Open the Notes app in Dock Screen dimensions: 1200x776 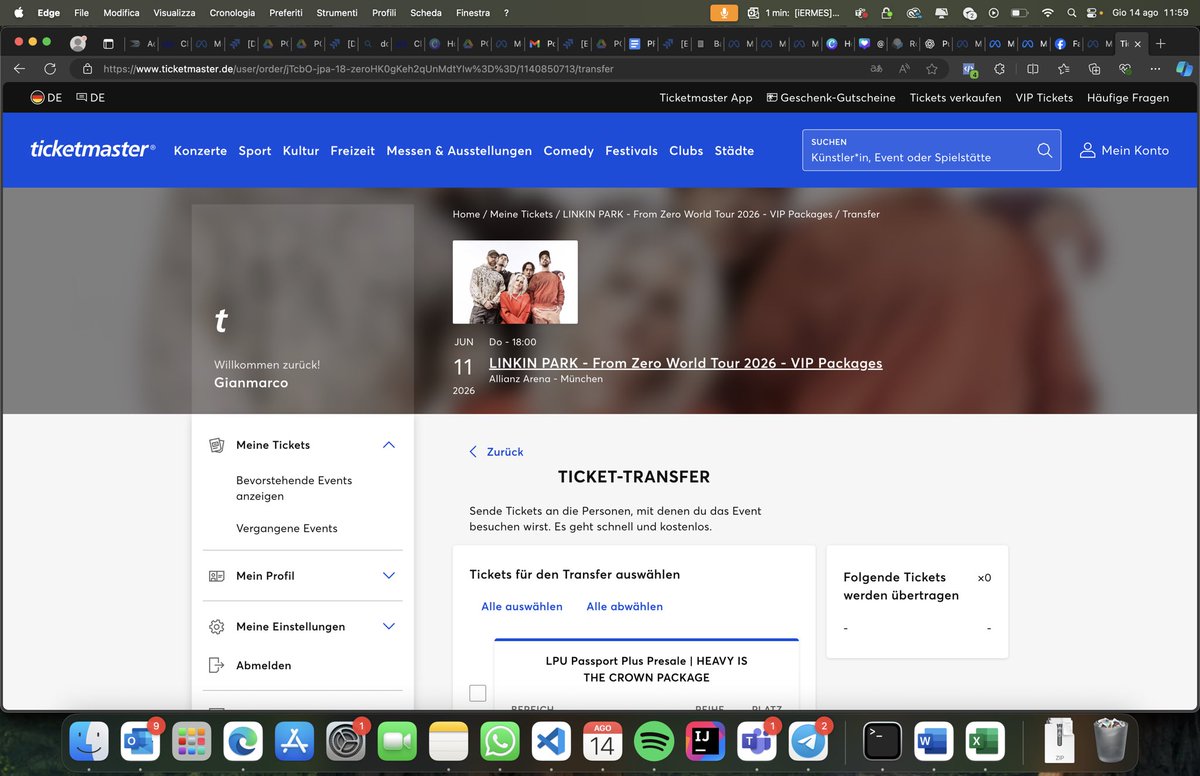(x=449, y=741)
